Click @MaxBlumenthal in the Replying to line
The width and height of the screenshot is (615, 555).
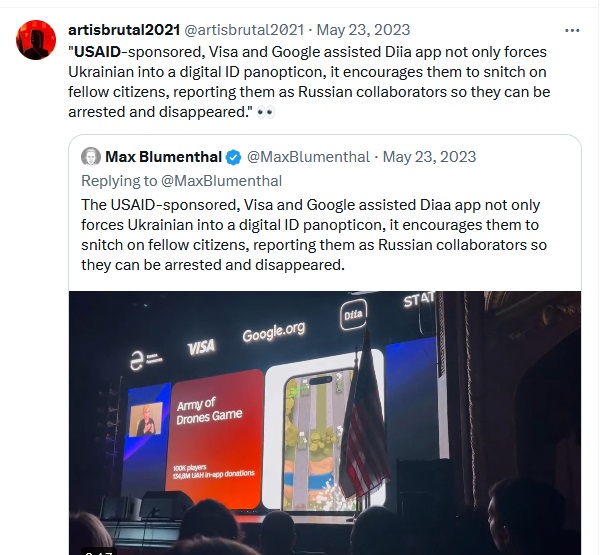[x=221, y=181]
